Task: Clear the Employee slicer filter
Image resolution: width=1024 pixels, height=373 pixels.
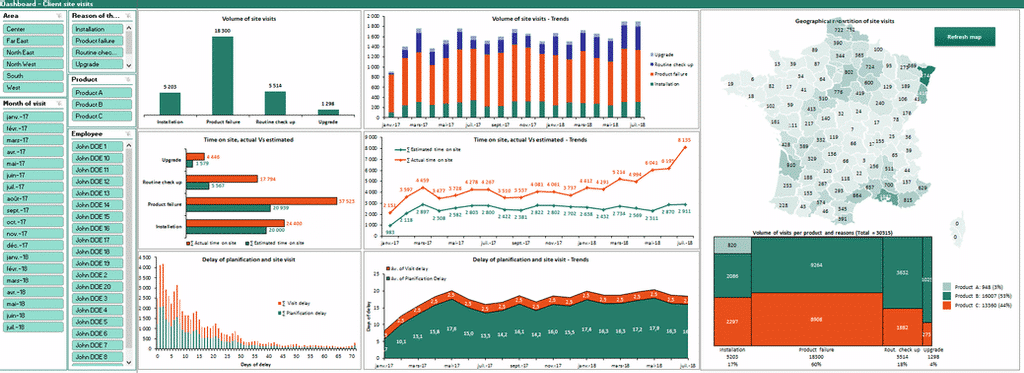Action: (x=129, y=134)
